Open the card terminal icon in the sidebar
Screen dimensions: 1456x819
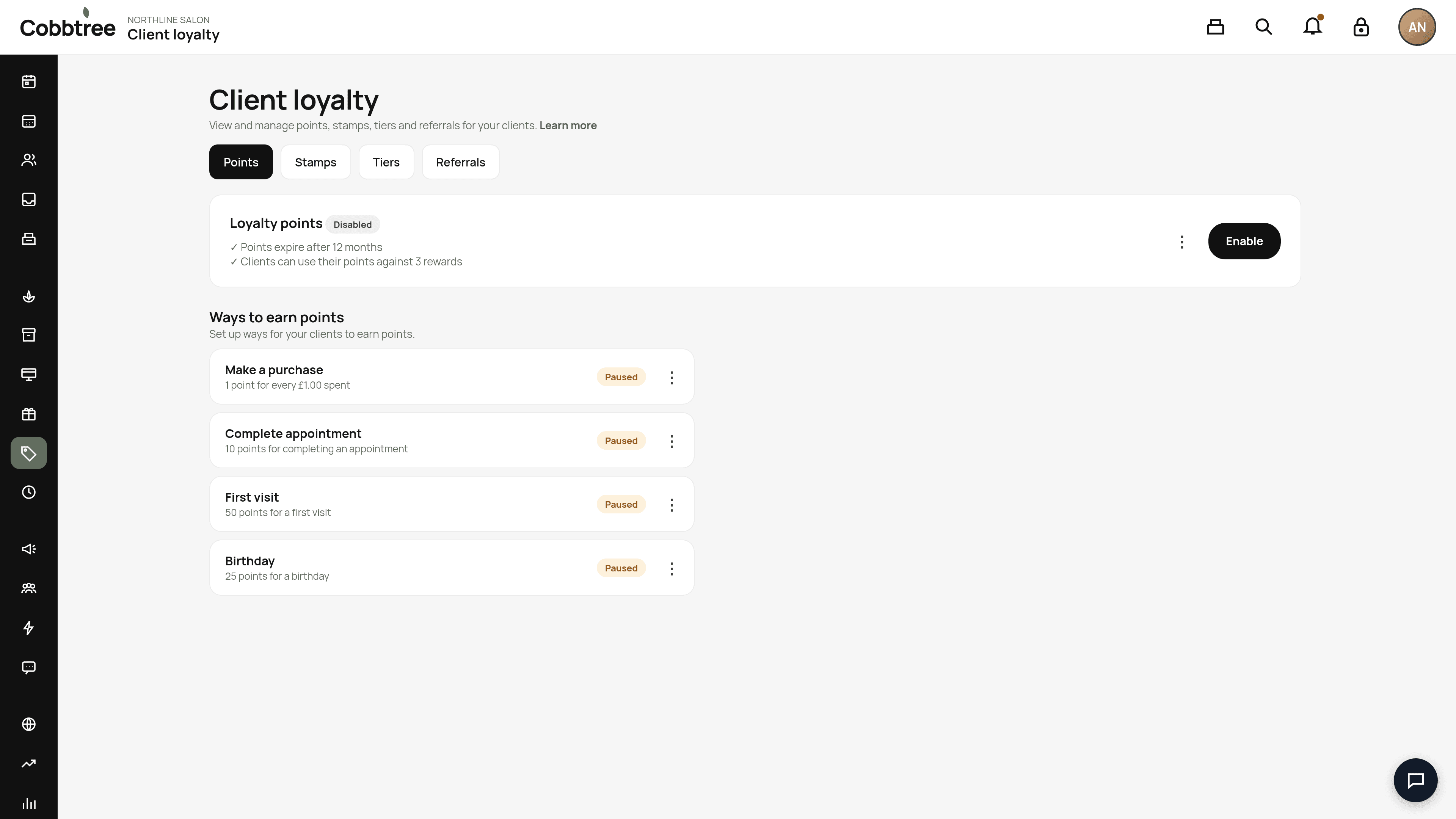[x=29, y=239]
